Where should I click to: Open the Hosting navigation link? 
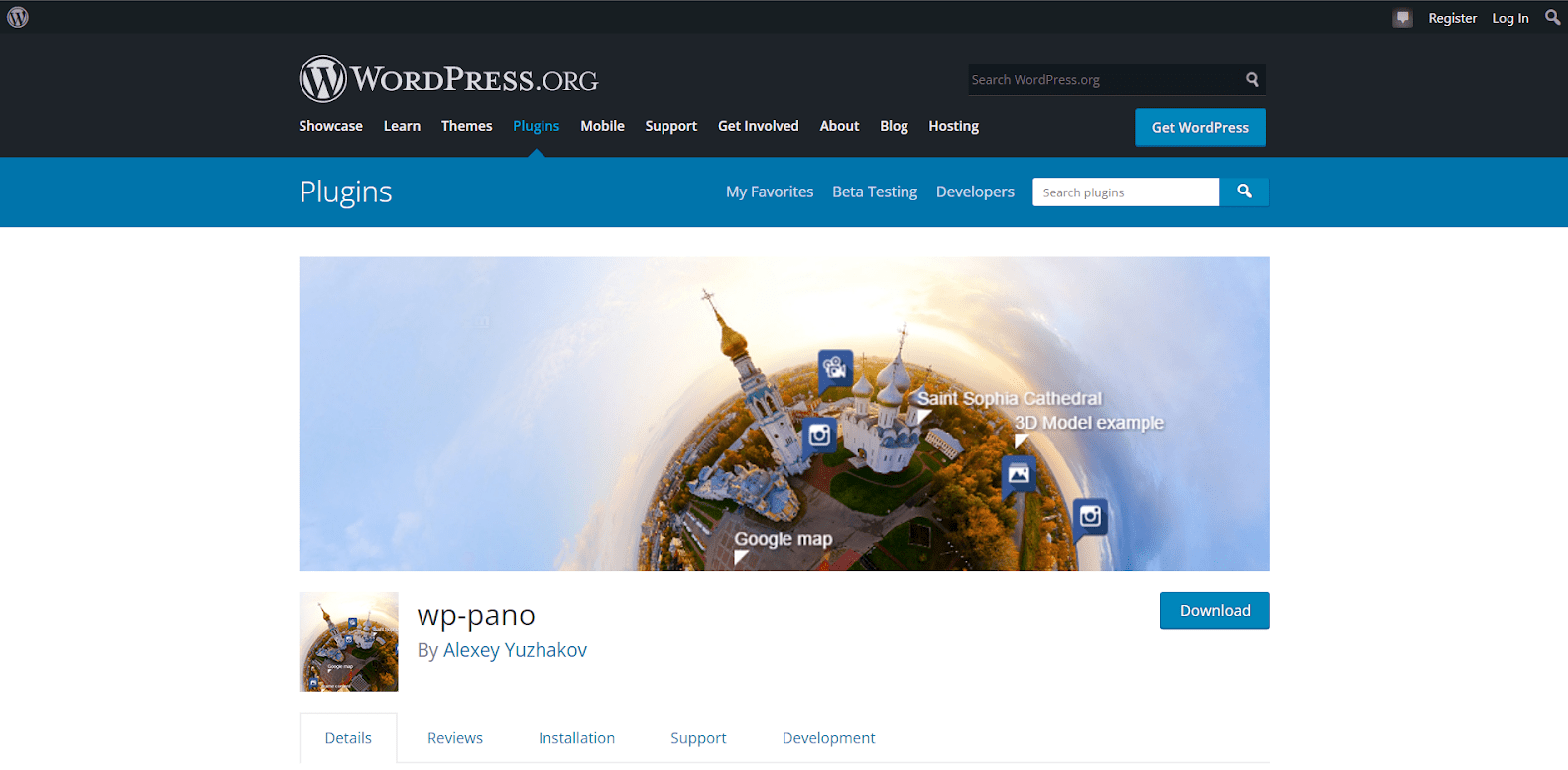[x=954, y=126]
